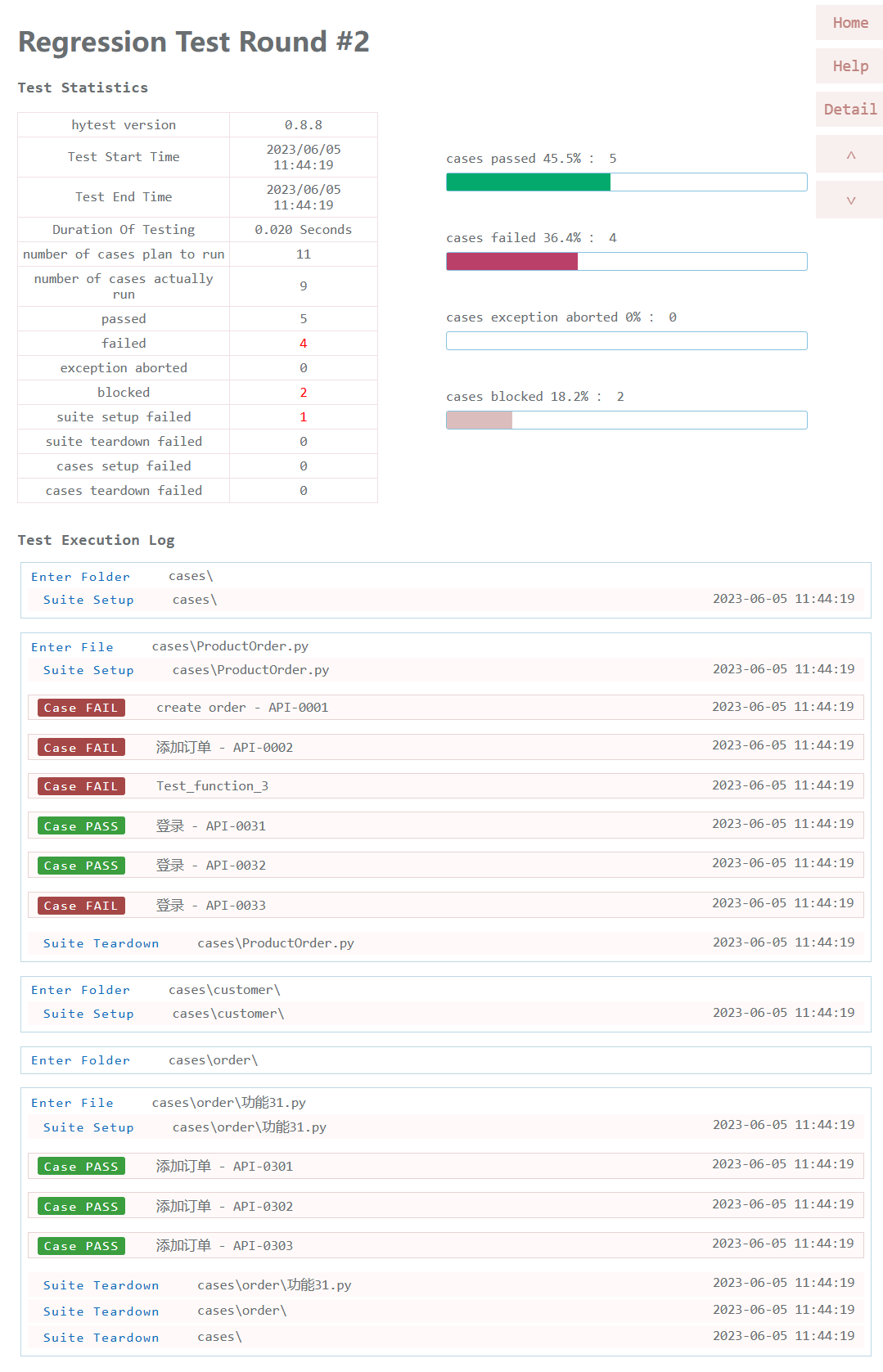
Task: Toggle the Detail view button
Action: coord(849,110)
